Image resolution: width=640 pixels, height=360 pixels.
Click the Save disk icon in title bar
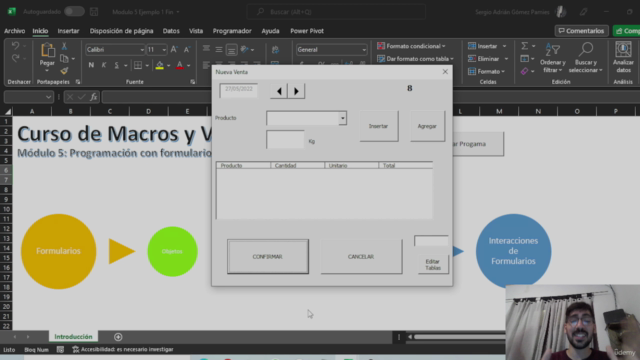click(94, 11)
